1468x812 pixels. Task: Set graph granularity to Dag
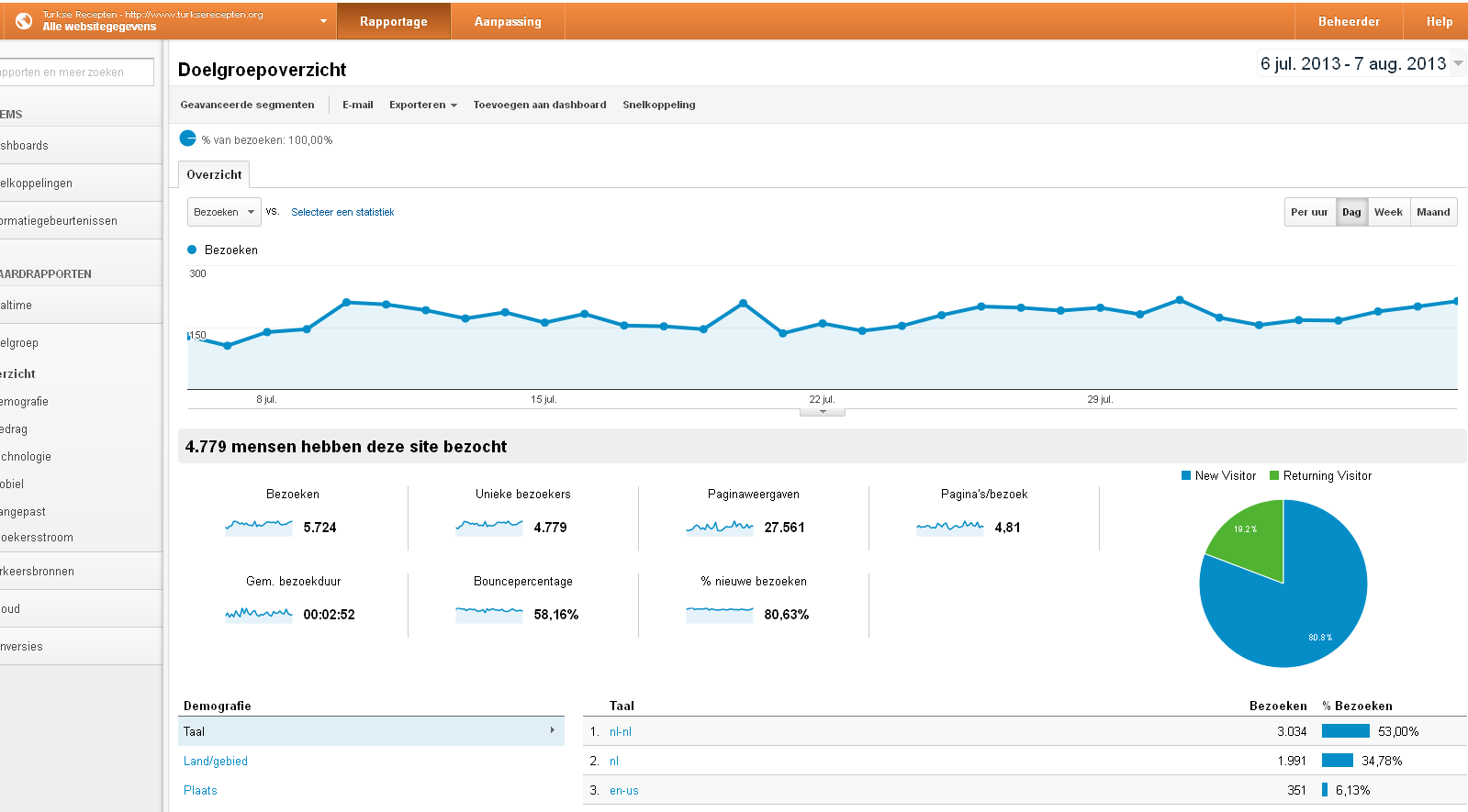point(1351,212)
